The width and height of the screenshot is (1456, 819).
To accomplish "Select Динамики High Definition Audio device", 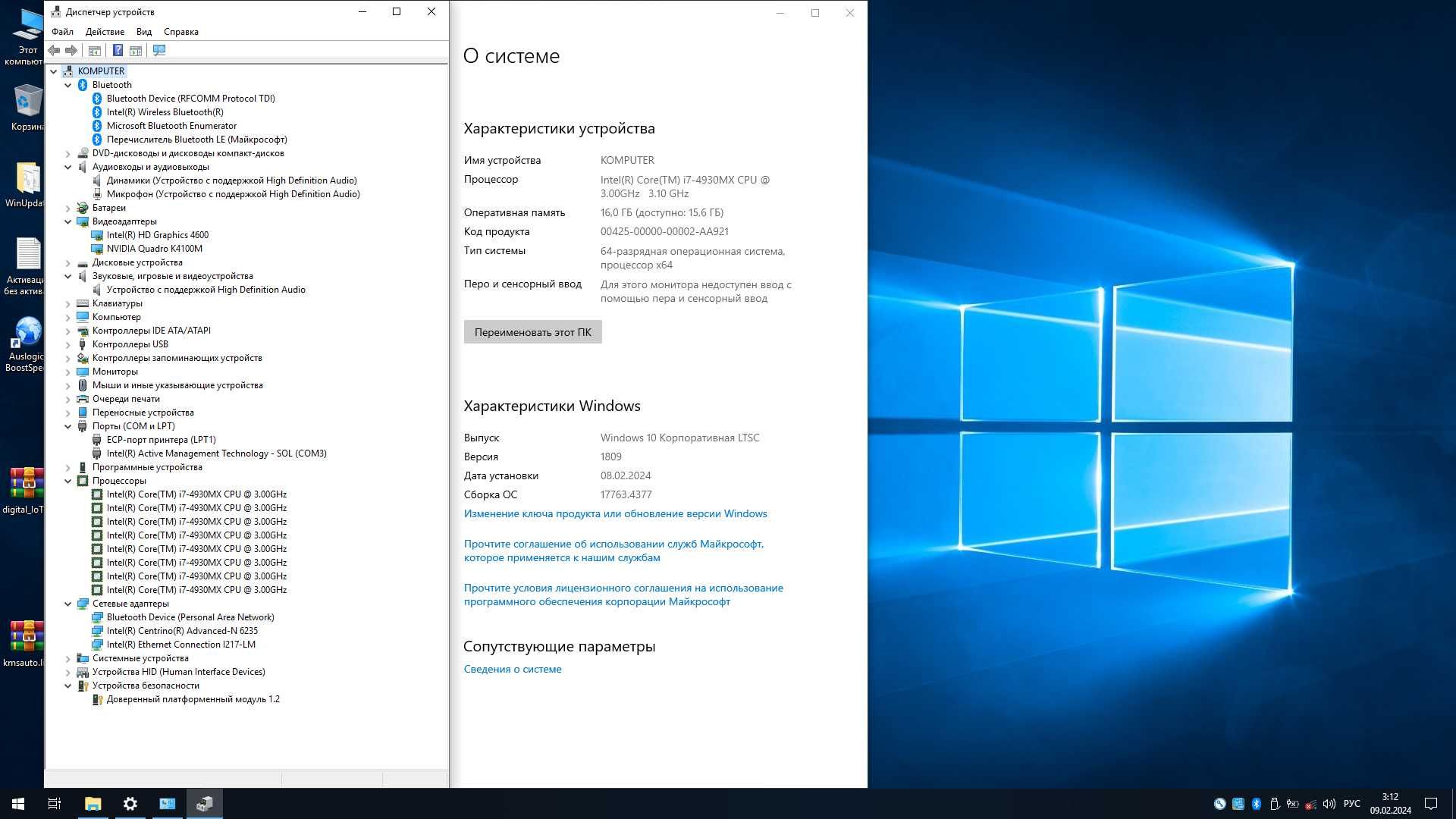I will coord(231,180).
